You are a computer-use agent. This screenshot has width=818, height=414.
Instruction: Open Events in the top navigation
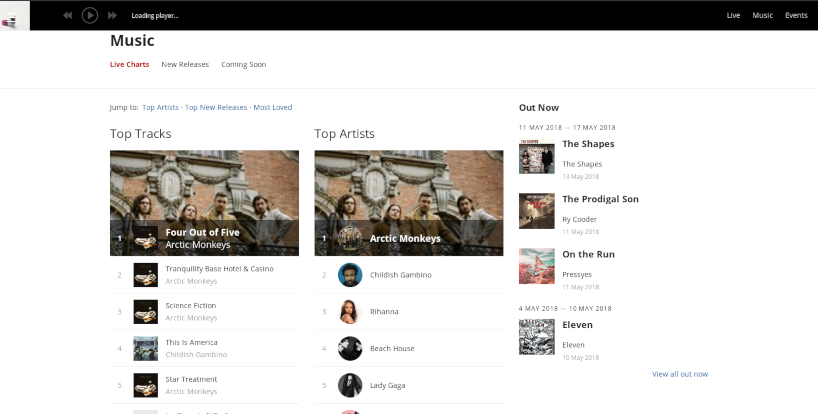(x=796, y=15)
